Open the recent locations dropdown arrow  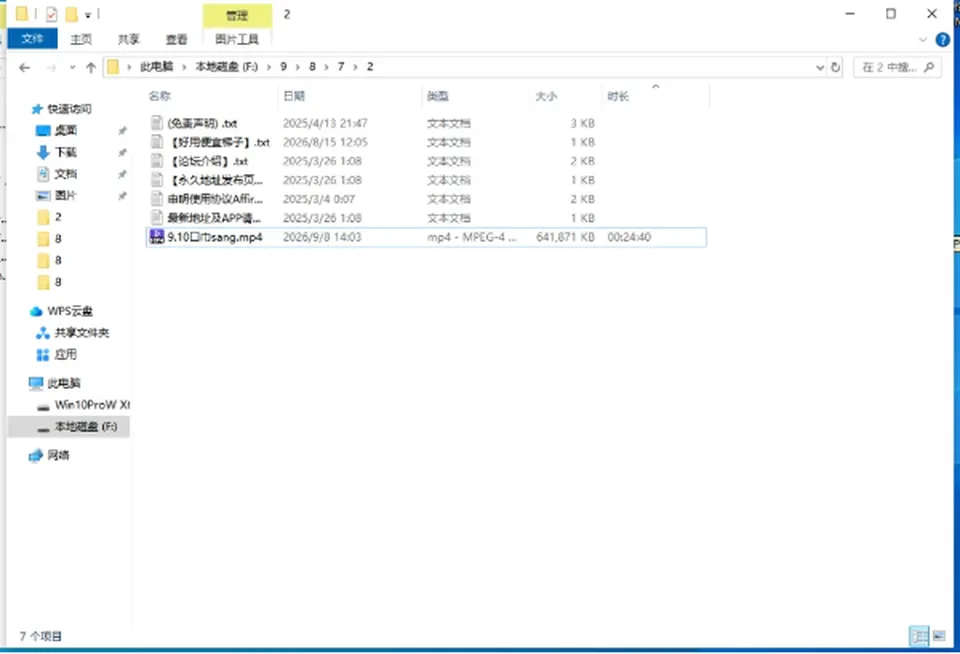(72, 67)
